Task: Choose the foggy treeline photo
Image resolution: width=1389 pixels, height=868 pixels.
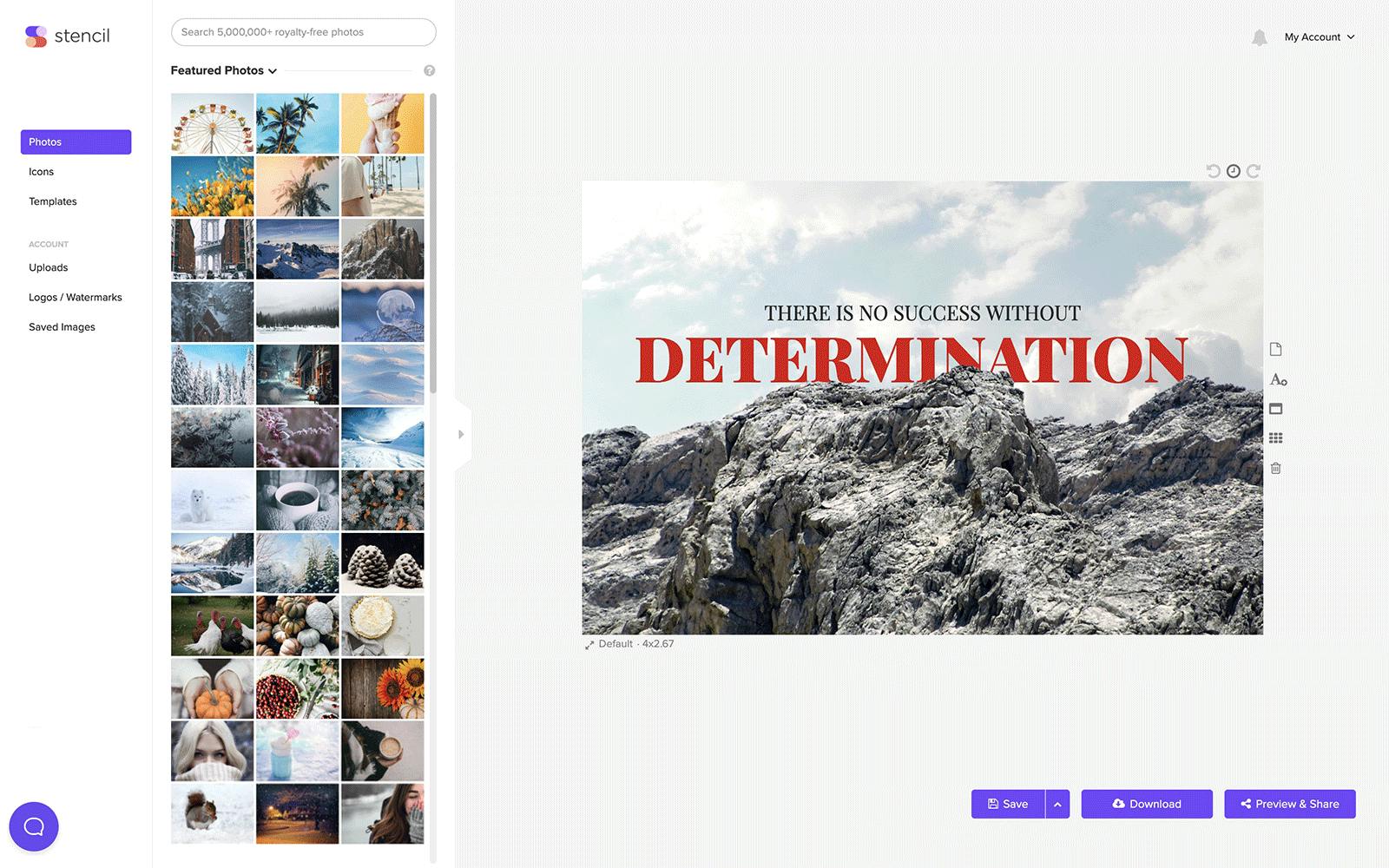Action: (x=298, y=312)
